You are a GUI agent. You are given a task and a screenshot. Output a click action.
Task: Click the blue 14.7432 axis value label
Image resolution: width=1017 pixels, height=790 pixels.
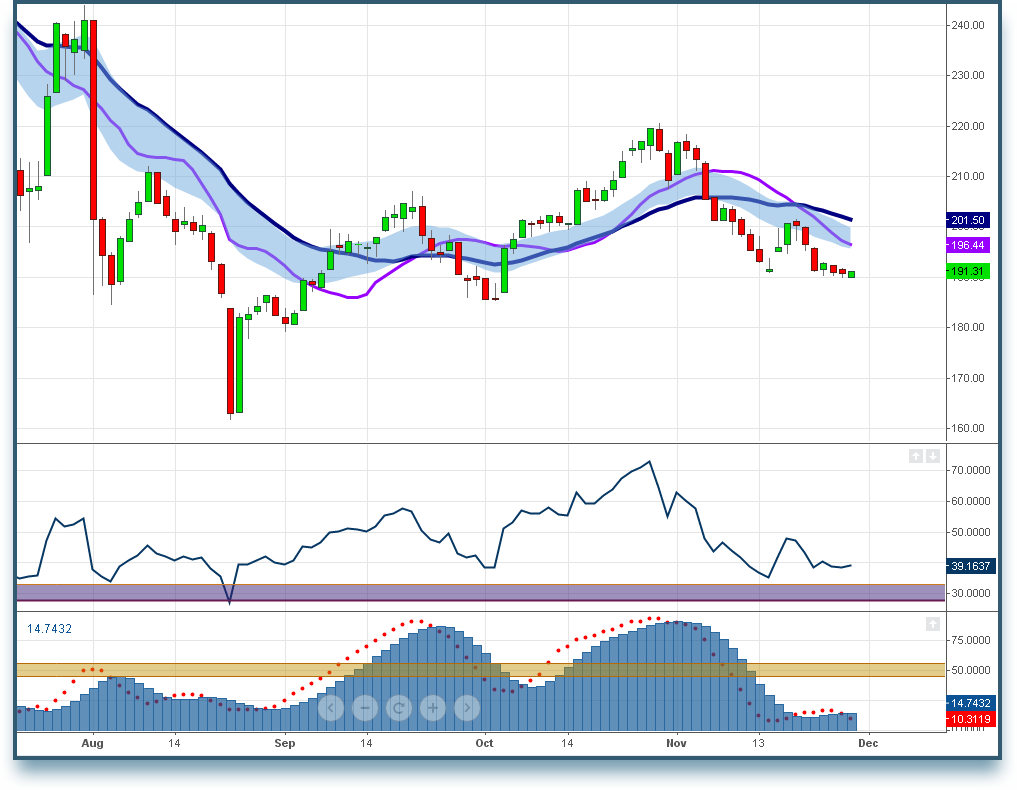coord(970,703)
